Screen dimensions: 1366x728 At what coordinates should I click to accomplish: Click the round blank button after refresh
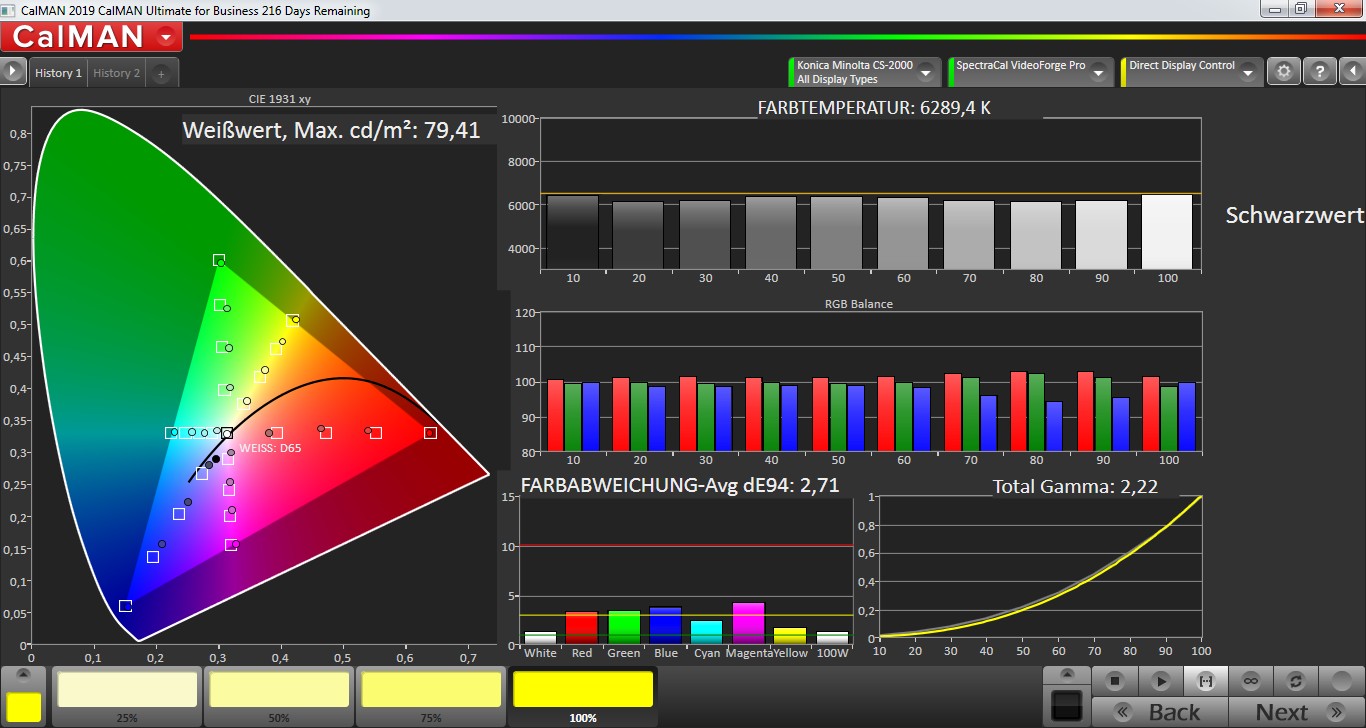pos(1340,681)
